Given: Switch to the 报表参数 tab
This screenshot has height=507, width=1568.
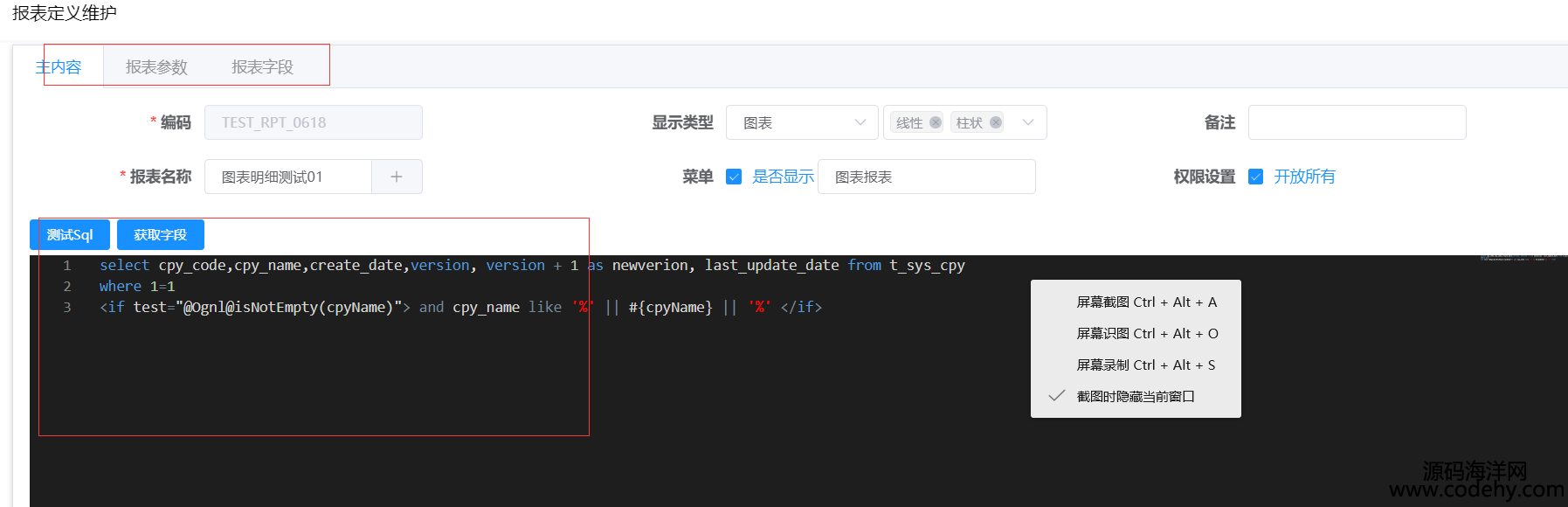Looking at the screenshot, I should [x=156, y=66].
